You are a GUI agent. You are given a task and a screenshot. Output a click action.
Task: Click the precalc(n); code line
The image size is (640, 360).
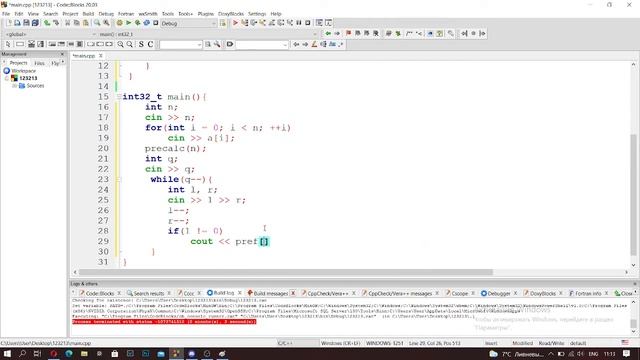click(x=176, y=148)
